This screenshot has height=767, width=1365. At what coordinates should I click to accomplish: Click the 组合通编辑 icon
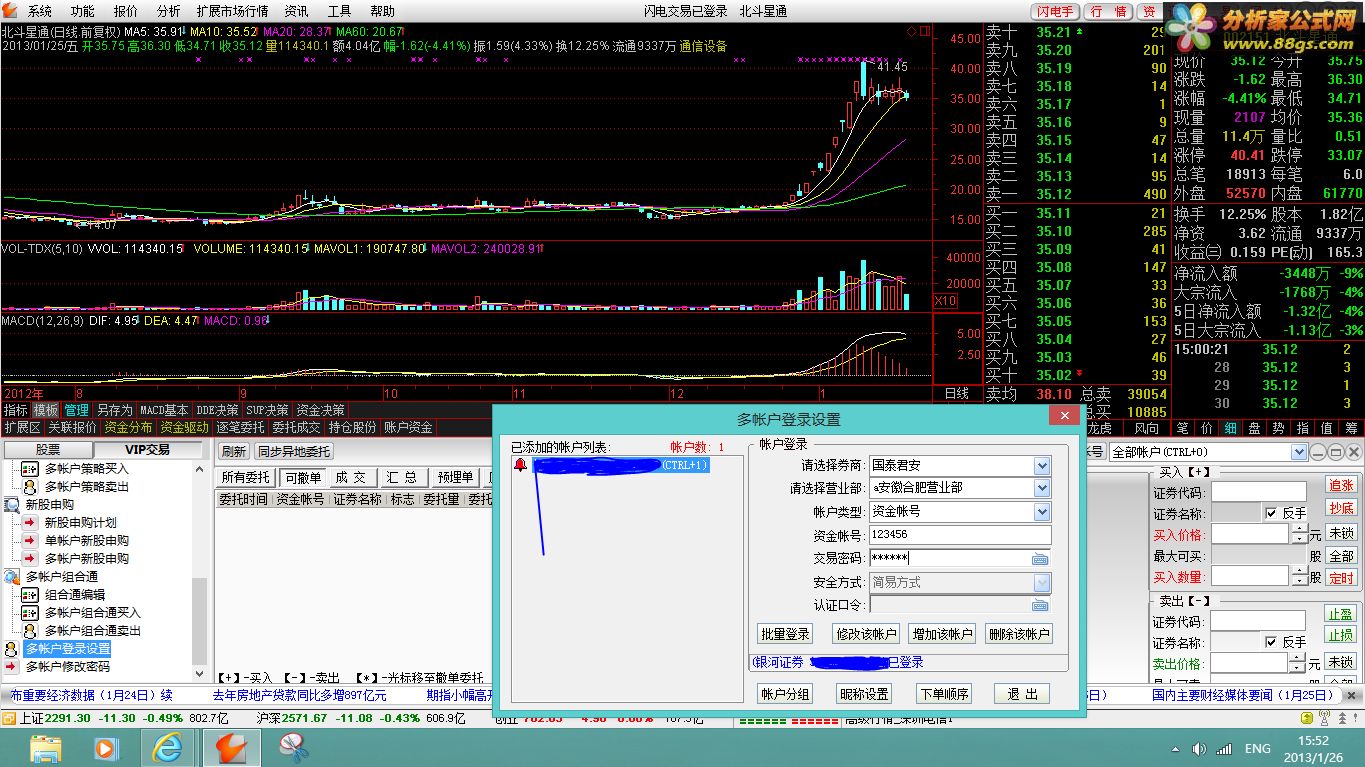pyautogui.click(x=30, y=594)
